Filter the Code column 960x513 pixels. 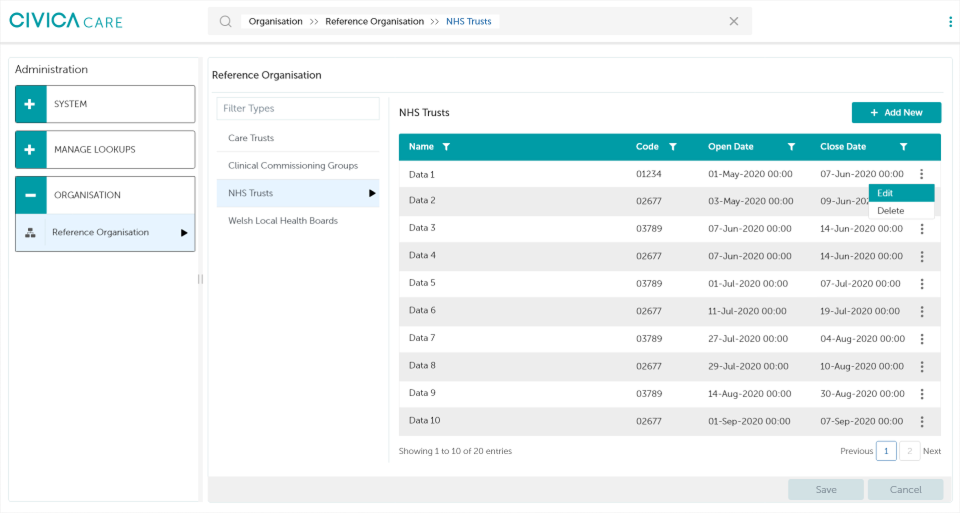(673, 147)
